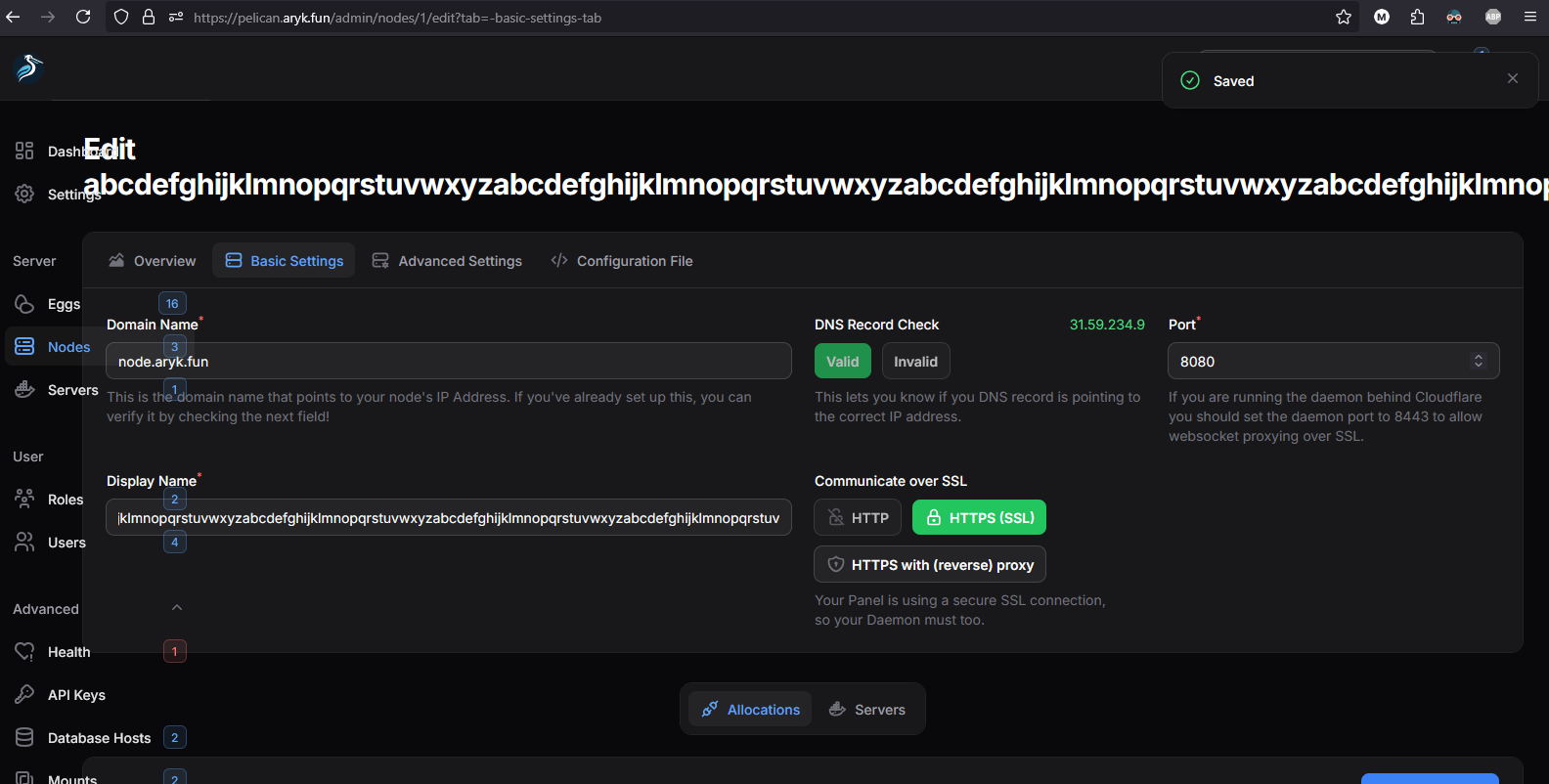Viewport: 1549px width, 784px height.
Task: Click the 'DNS Record Check' label
Action: 876,325
